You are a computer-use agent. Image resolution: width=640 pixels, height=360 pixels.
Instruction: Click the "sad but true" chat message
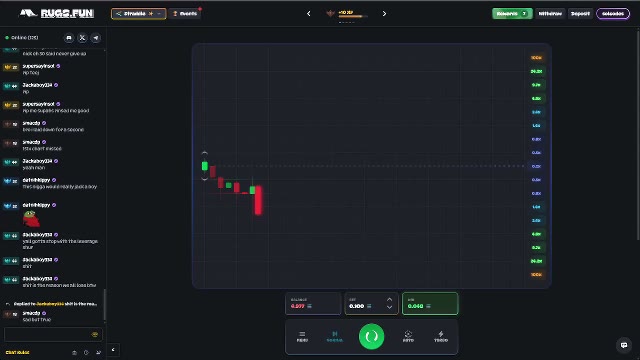pyautogui.click(x=37, y=320)
